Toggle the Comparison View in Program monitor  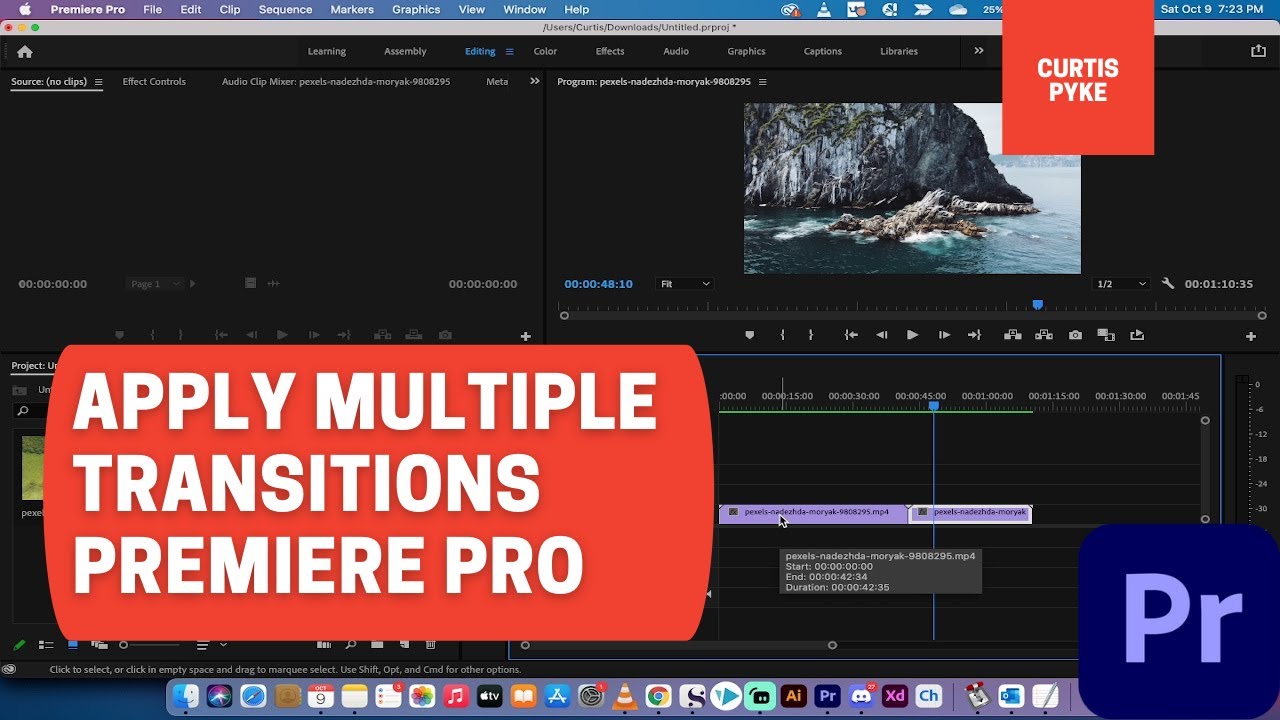point(1107,335)
